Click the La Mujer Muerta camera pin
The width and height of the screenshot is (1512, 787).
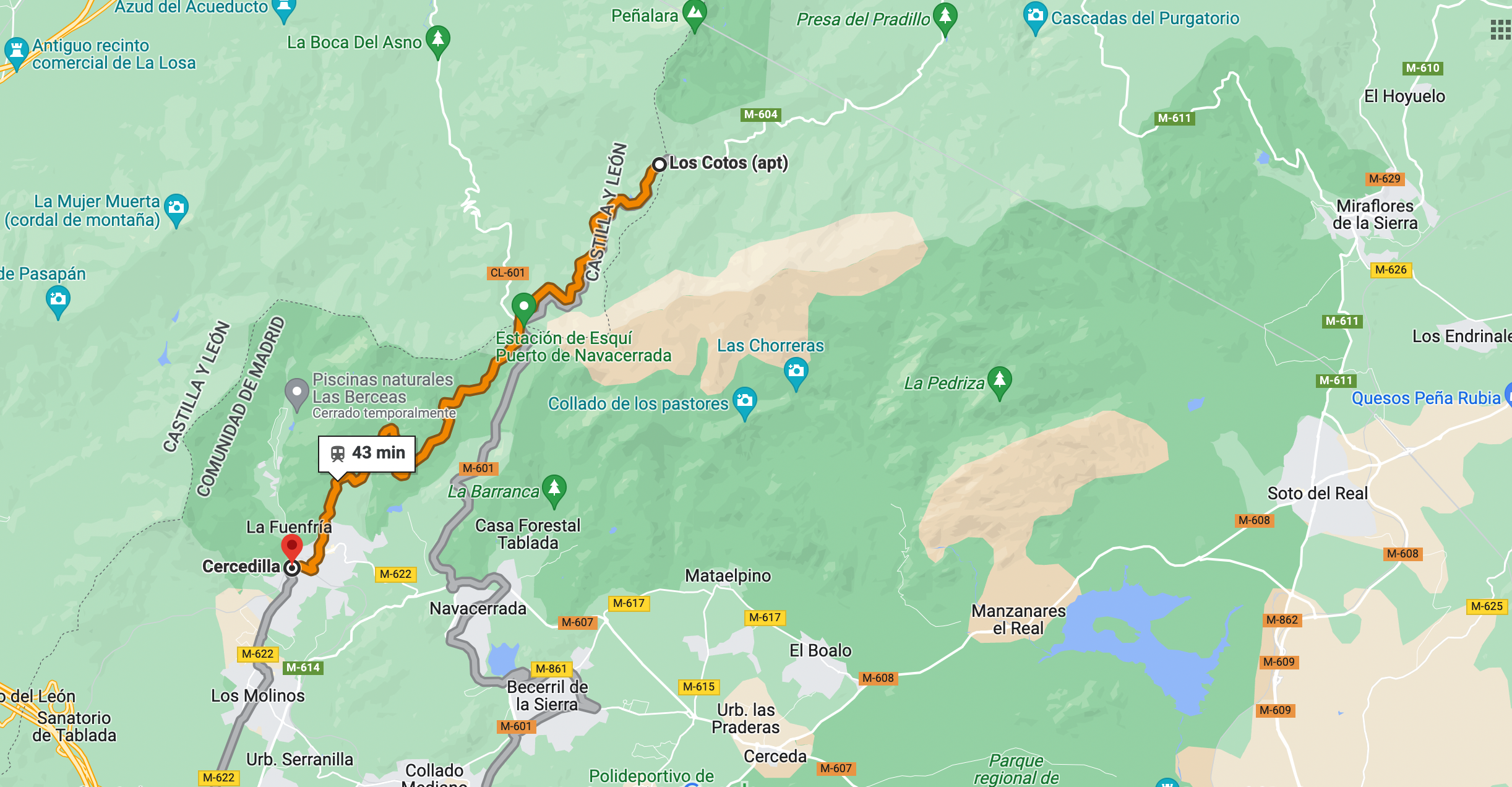176,210
